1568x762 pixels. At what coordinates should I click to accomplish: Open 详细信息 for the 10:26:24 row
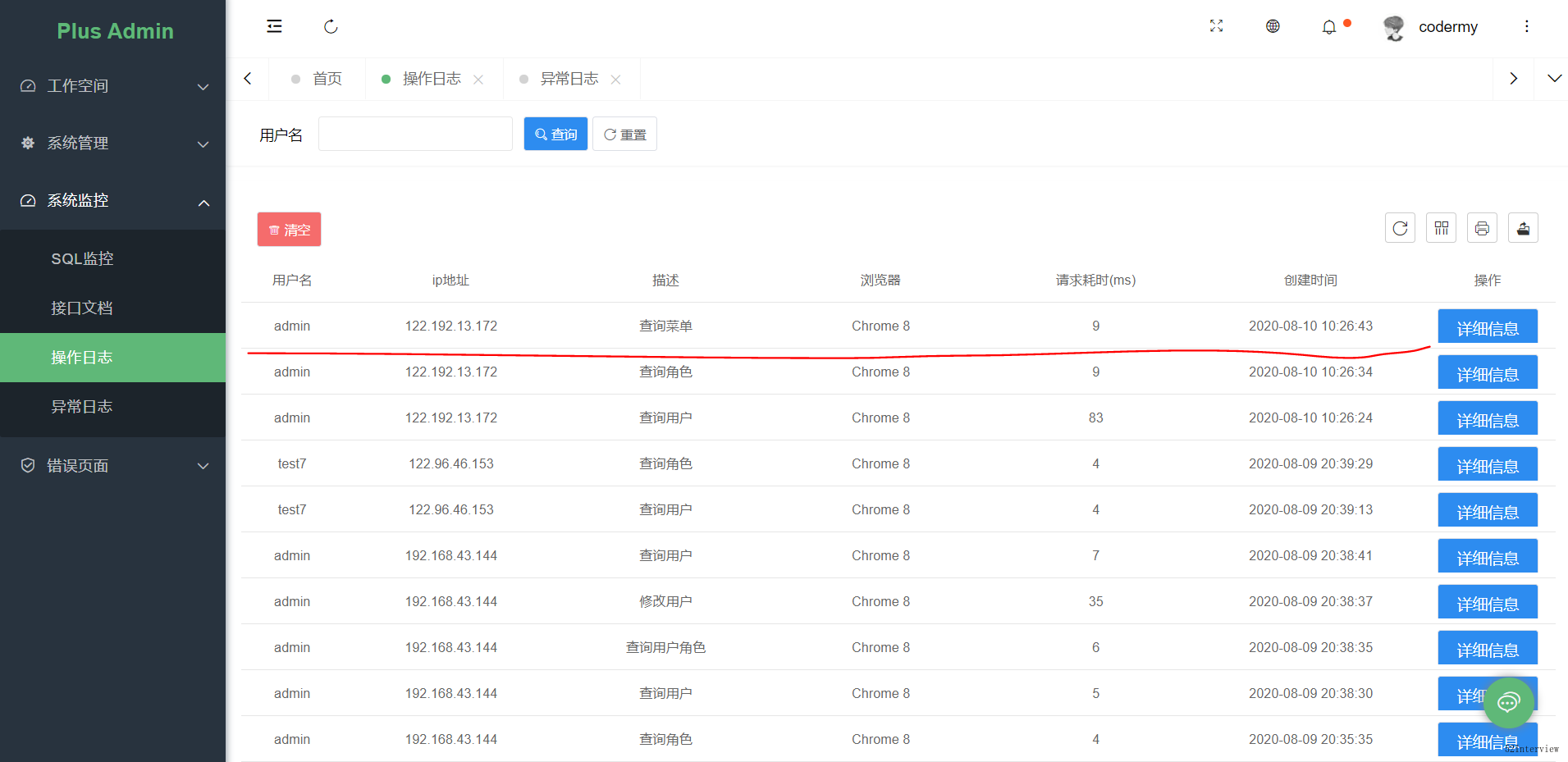click(1488, 420)
